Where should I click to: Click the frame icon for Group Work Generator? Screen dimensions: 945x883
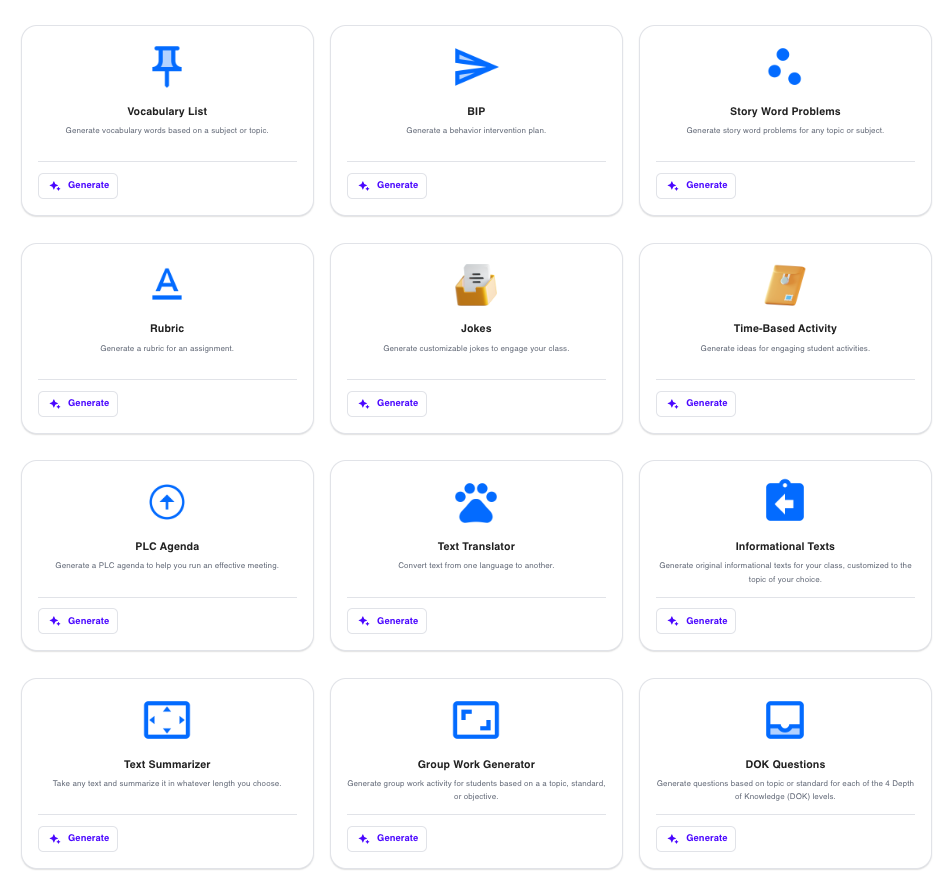coord(476,719)
